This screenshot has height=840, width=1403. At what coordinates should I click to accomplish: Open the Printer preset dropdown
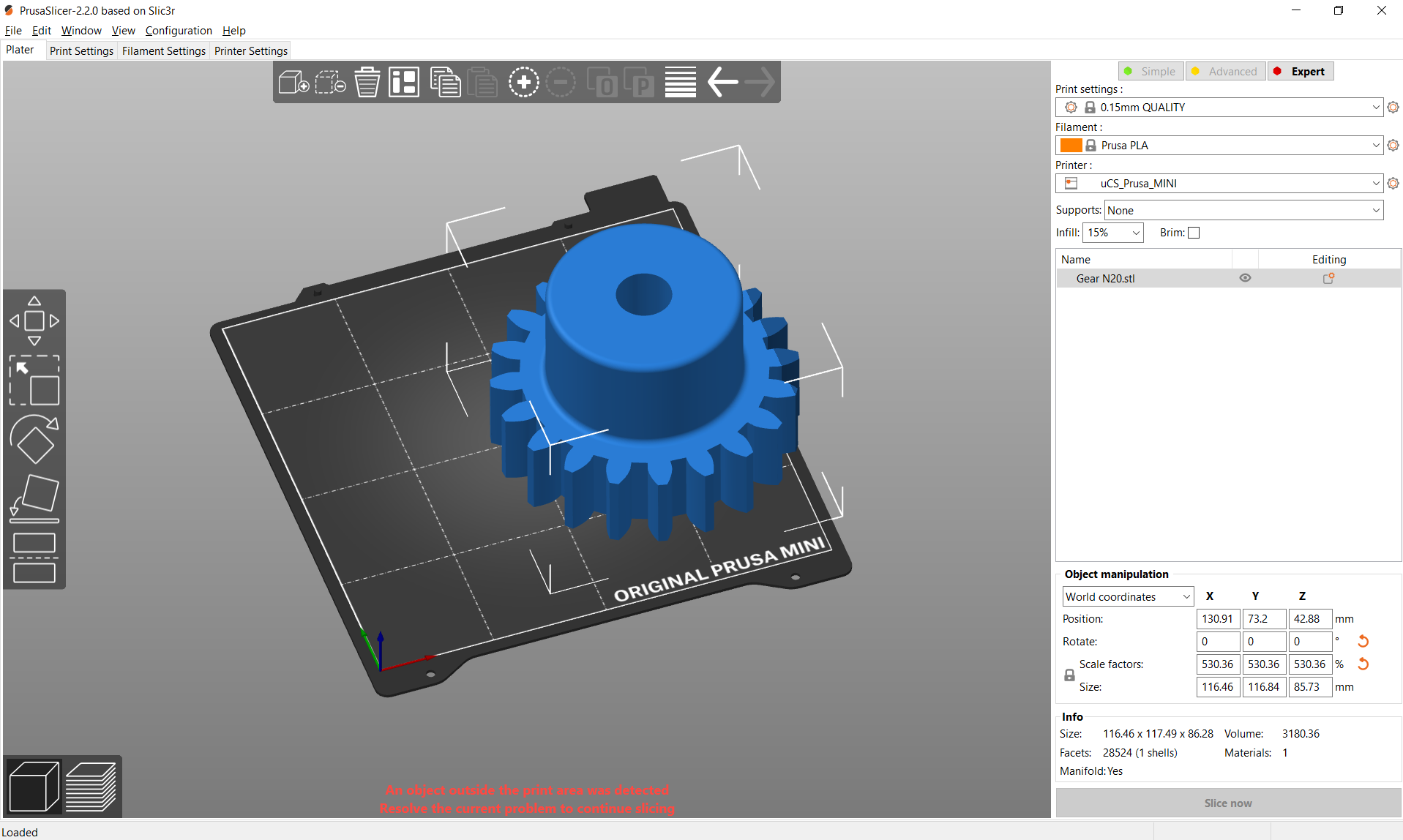1219,184
